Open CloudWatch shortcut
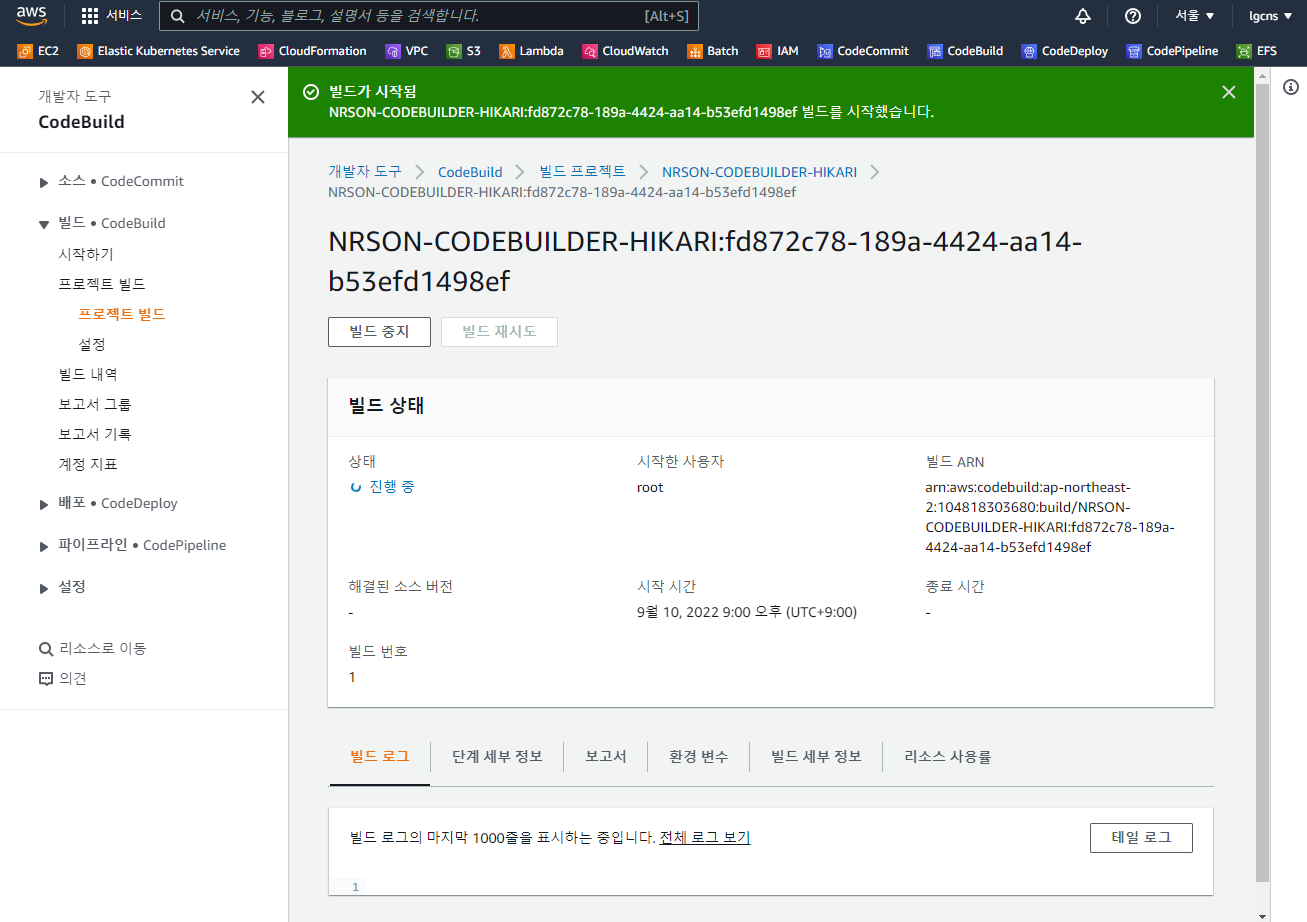1307x922 pixels. pos(625,51)
